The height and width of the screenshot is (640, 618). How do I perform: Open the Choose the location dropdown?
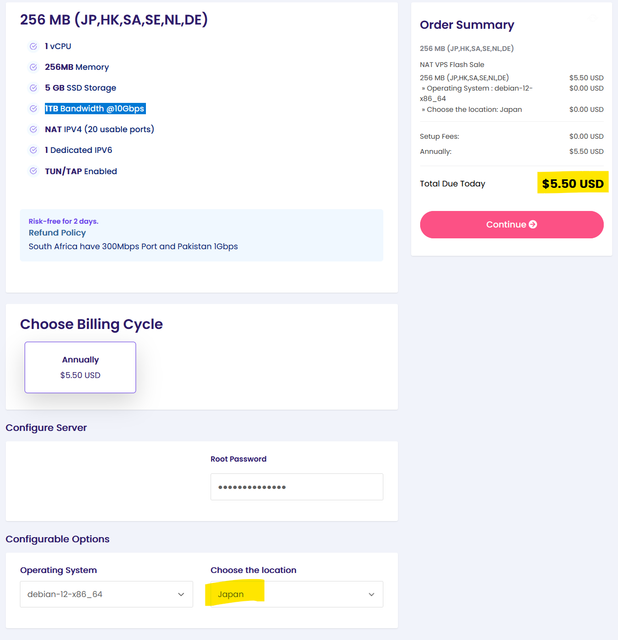tap(297, 594)
